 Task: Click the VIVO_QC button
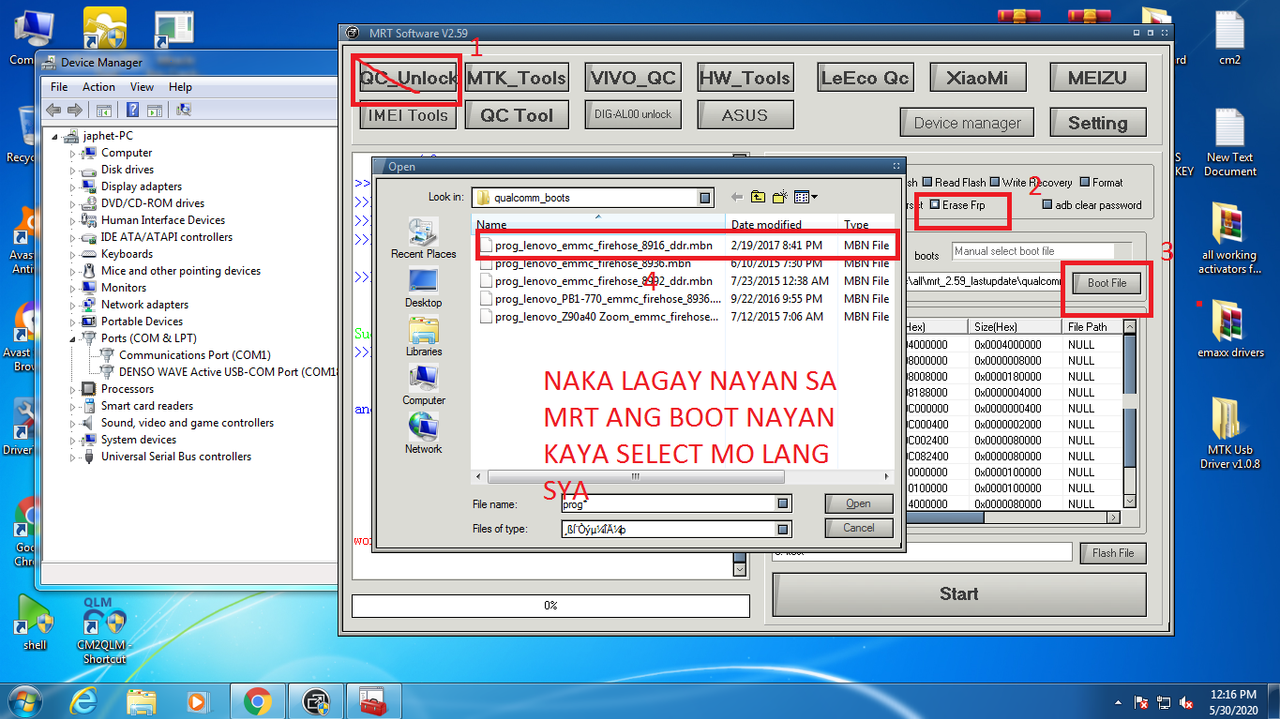tap(633, 78)
